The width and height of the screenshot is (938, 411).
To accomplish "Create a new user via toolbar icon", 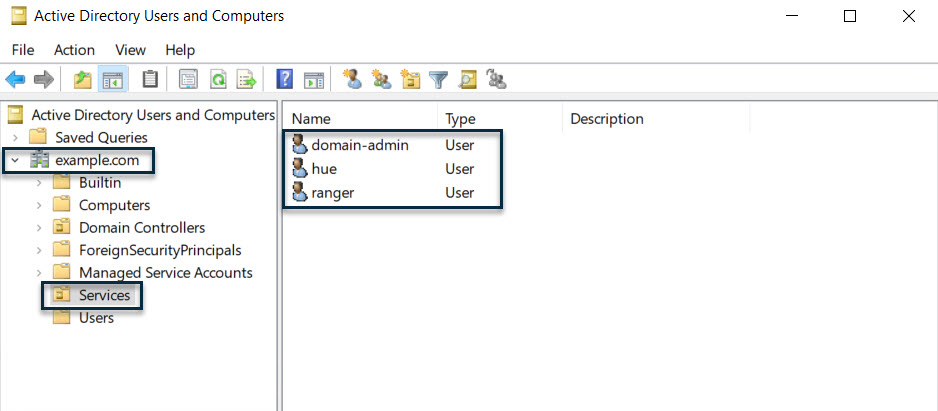I will [352, 79].
